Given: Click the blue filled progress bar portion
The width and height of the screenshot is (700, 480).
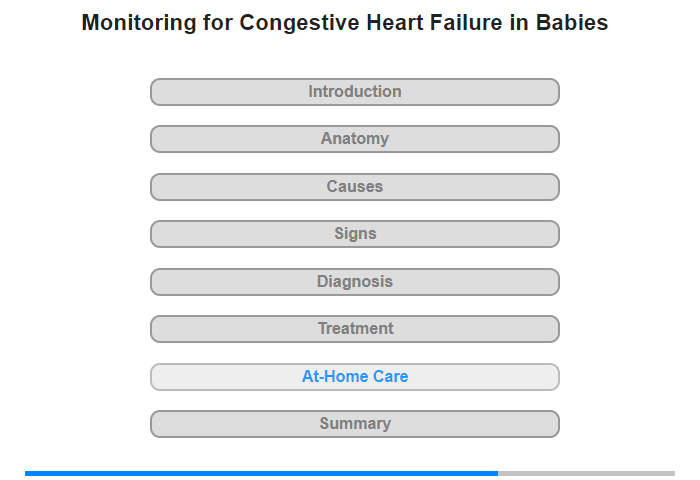Looking at the screenshot, I should pyautogui.click(x=261, y=473).
